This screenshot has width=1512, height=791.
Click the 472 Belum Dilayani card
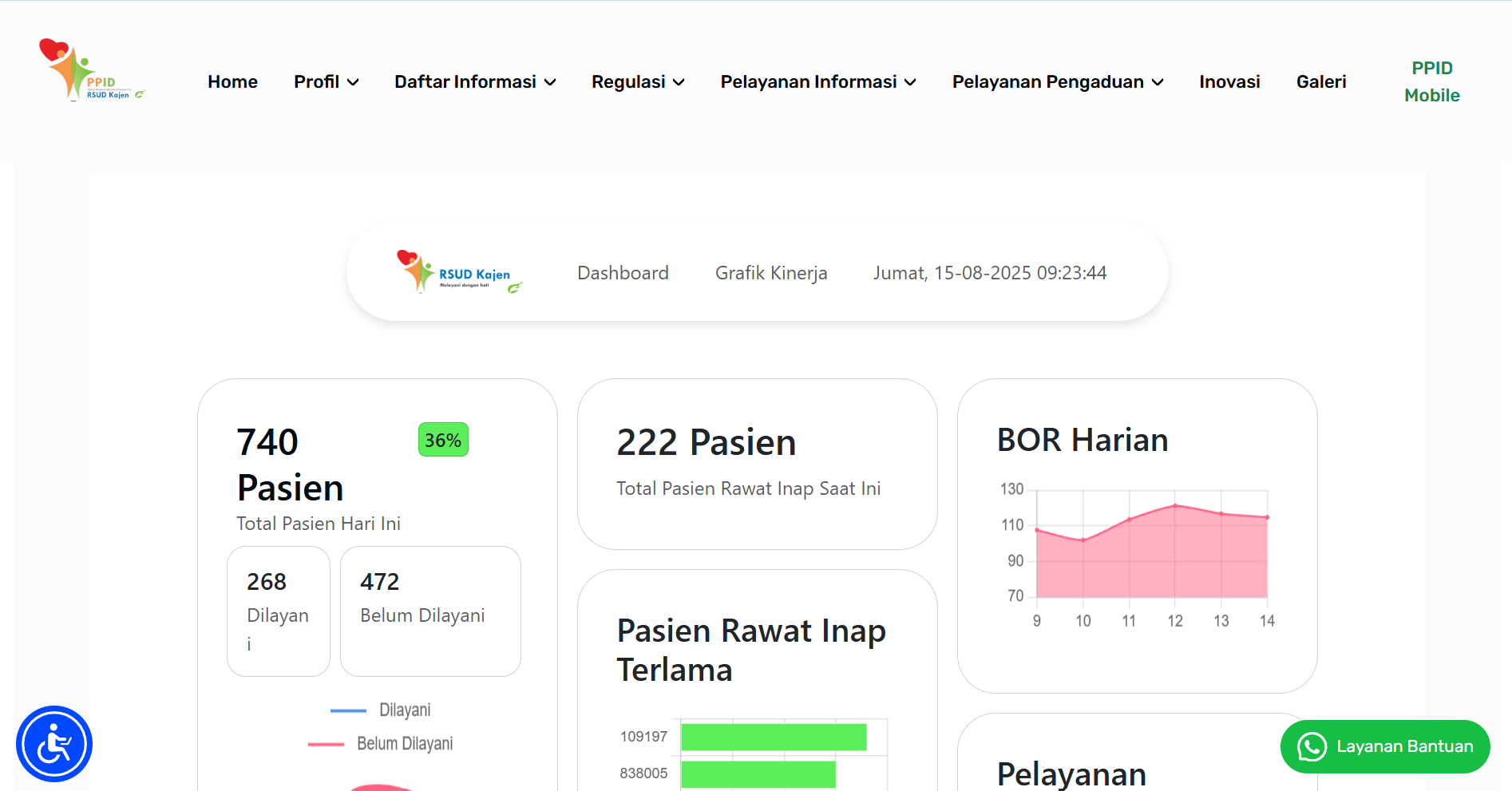pyautogui.click(x=430, y=611)
